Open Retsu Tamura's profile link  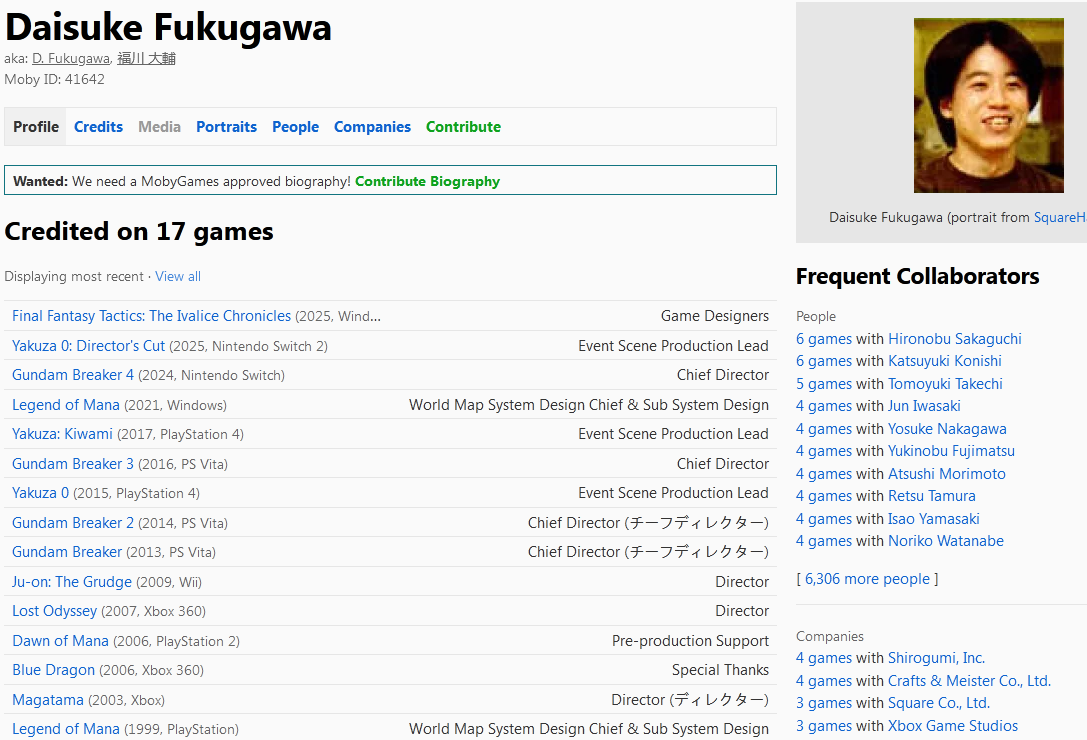coord(932,496)
